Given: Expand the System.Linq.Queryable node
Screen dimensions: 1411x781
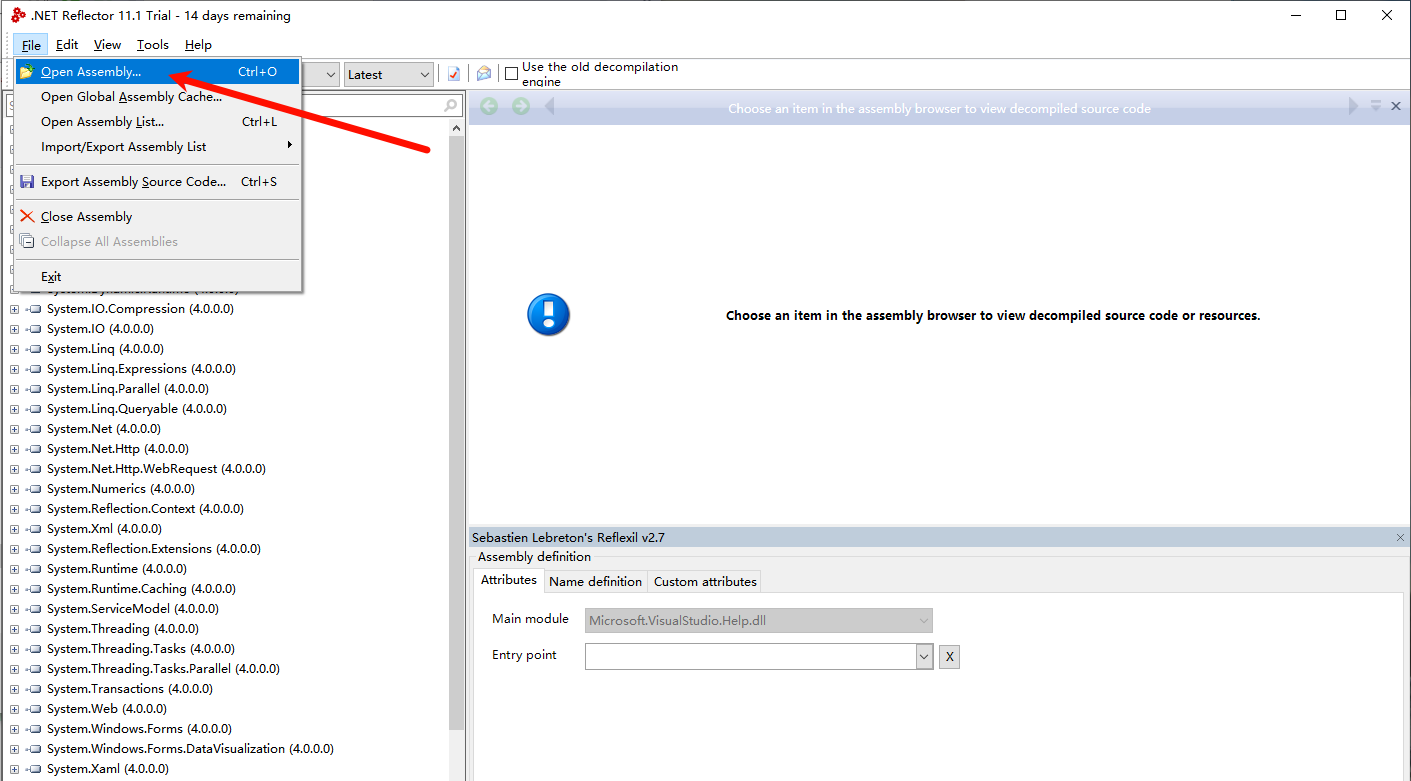Looking at the screenshot, I should [14, 409].
